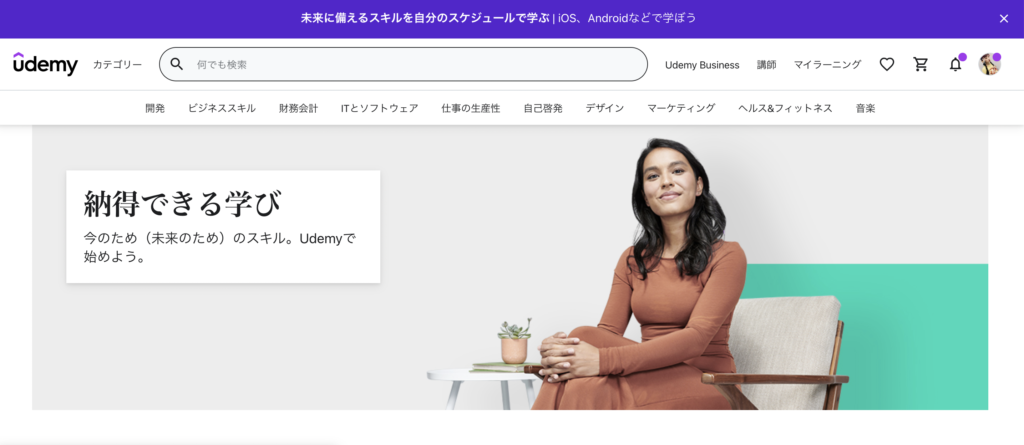
Task: Click the 納得できる学び headline
Action: (182, 204)
